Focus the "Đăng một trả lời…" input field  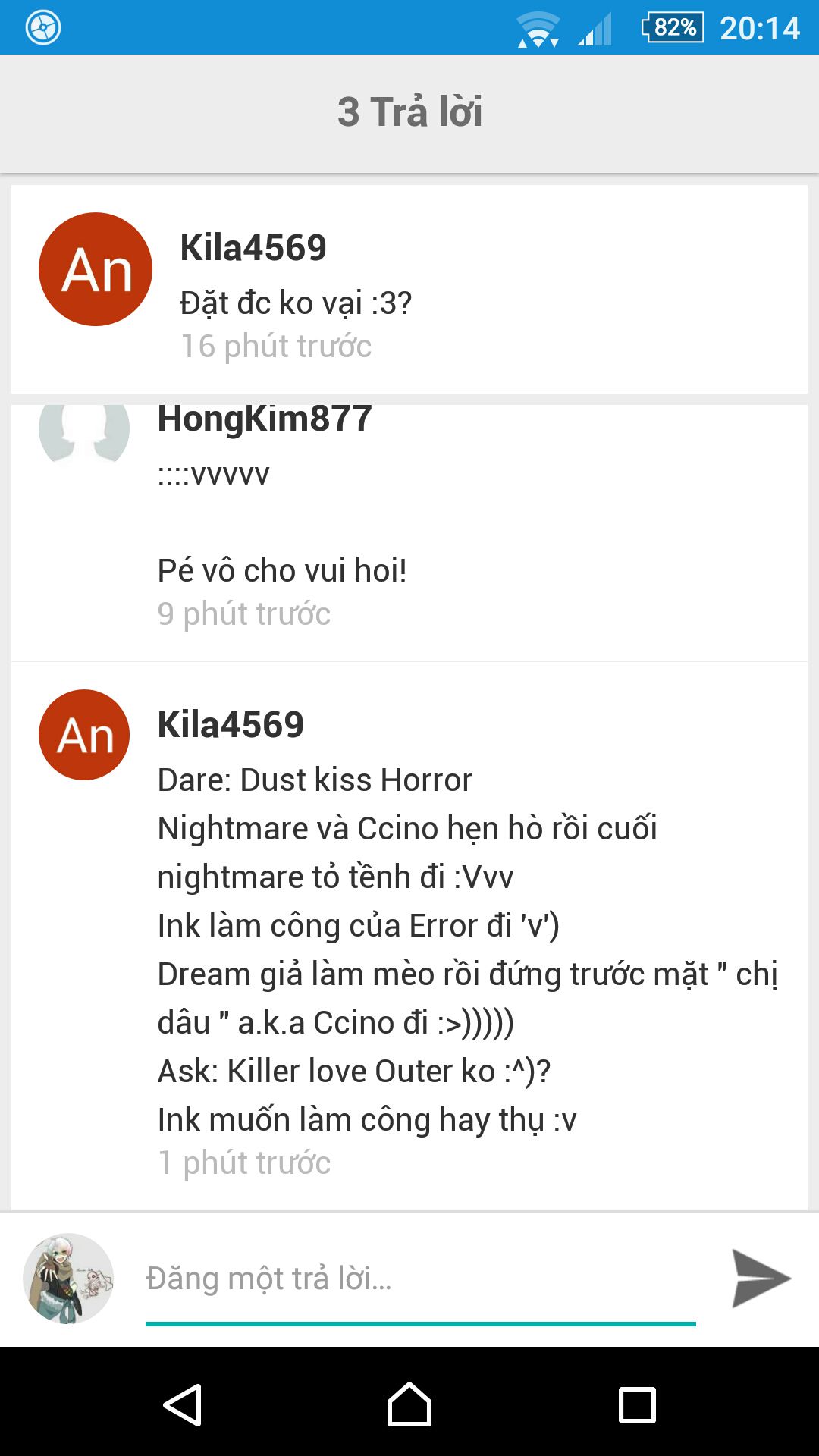pyautogui.click(x=421, y=1279)
